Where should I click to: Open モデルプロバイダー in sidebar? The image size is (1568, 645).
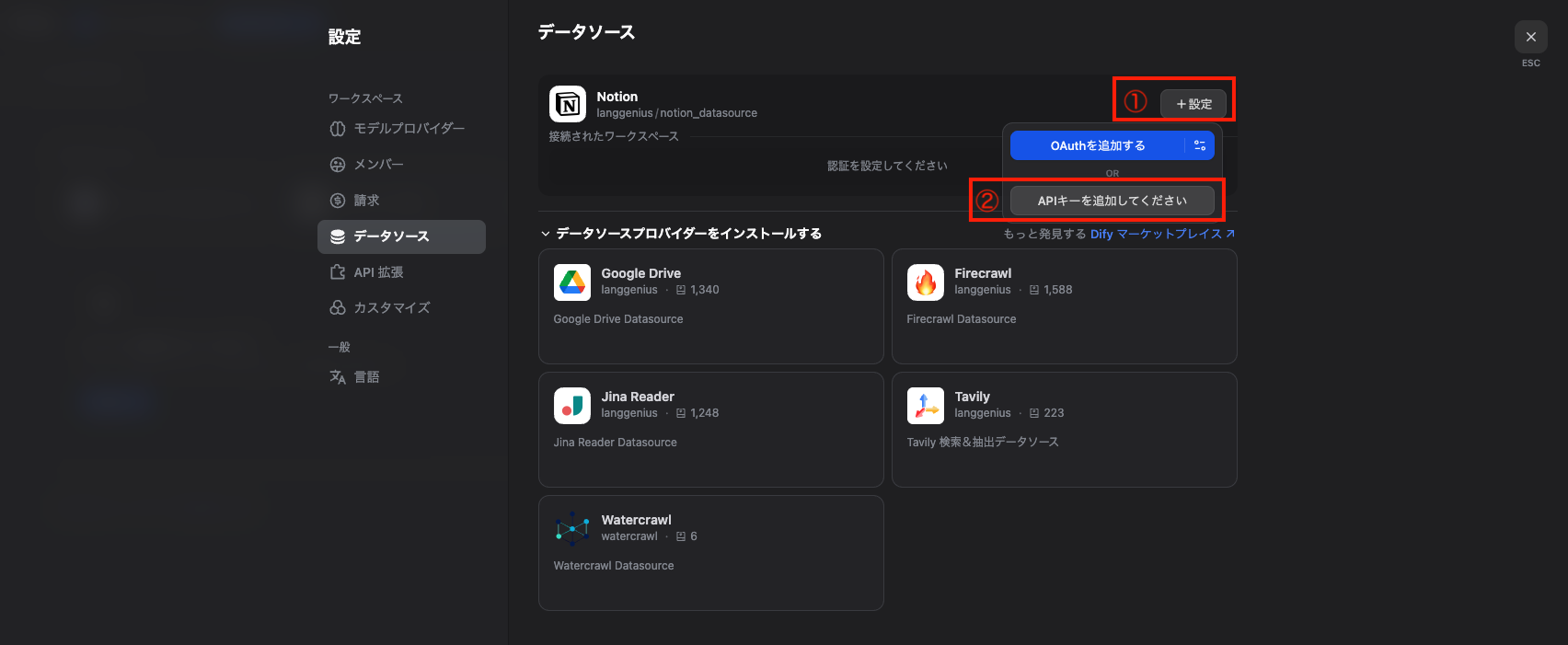pos(401,128)
